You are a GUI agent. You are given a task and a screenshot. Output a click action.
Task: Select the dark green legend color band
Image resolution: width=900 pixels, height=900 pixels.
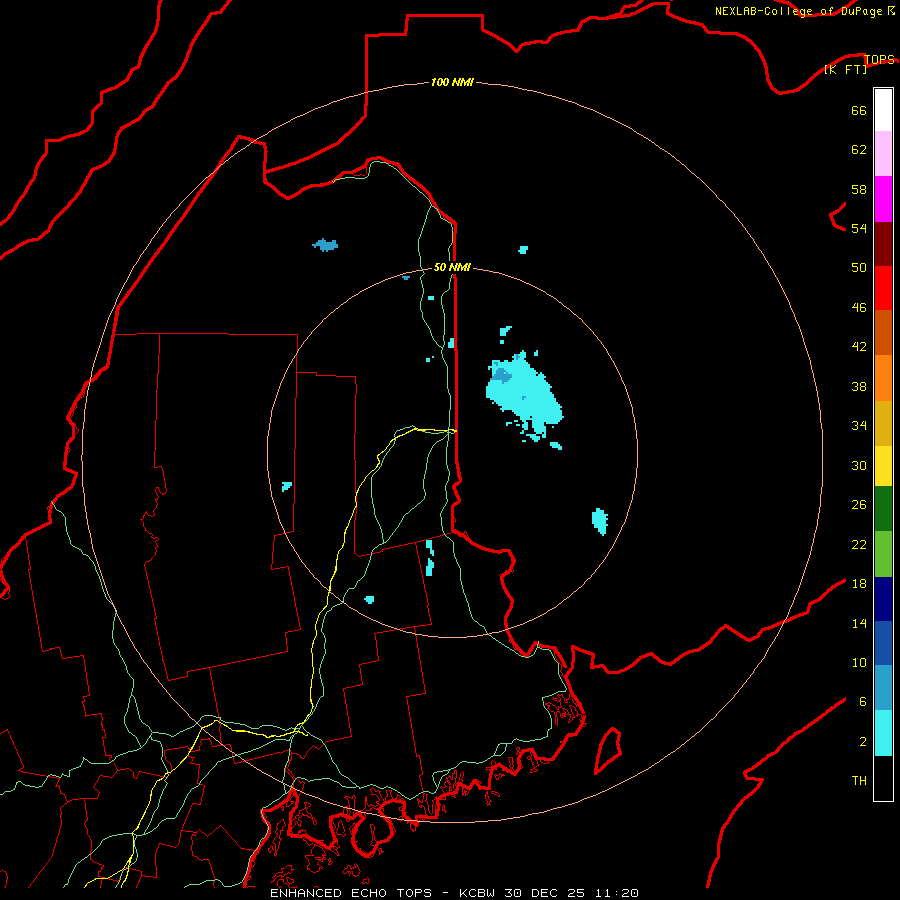pyautogui.click(x=883, y=509)
